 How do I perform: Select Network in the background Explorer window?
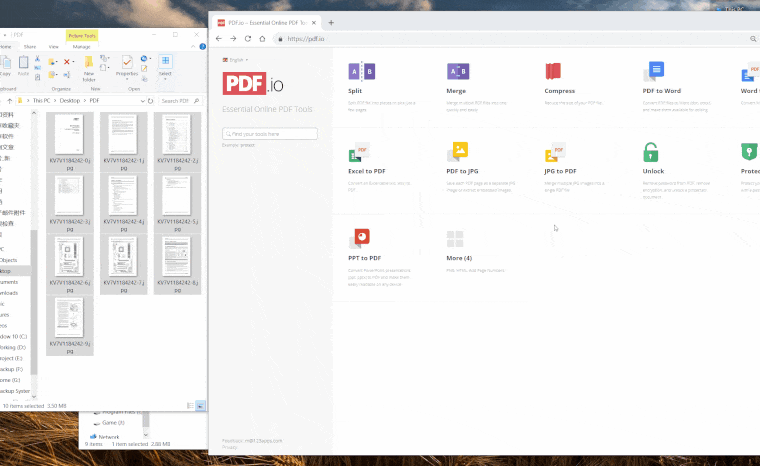[105, 436]
